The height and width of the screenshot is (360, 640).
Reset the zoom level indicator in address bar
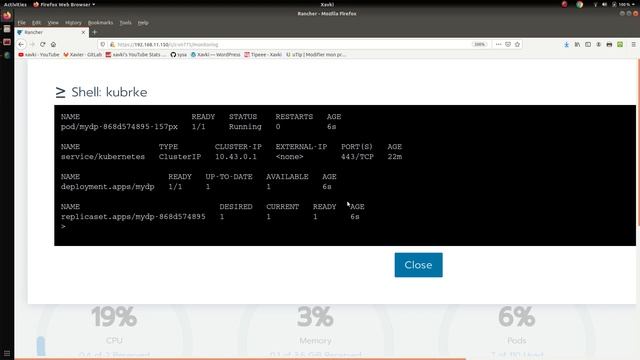480,44
